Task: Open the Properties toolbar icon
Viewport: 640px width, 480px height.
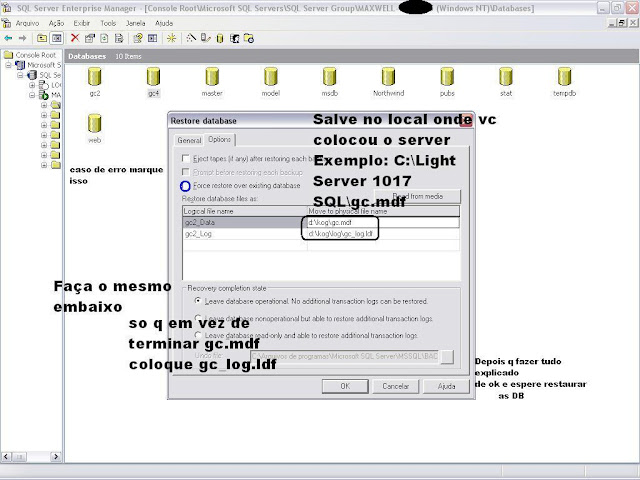Action: 89,38
